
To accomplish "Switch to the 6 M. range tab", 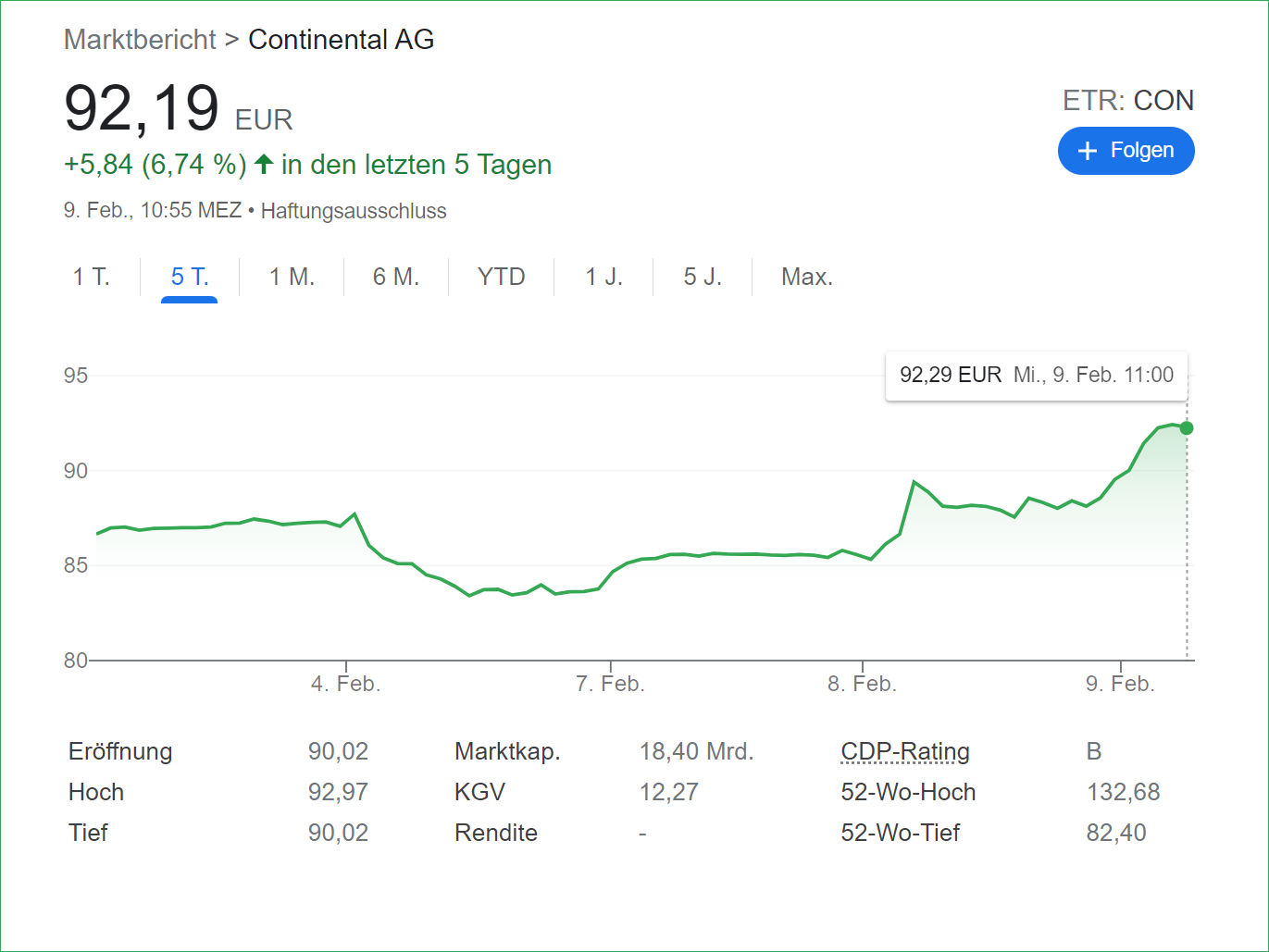I will [396, 277].
